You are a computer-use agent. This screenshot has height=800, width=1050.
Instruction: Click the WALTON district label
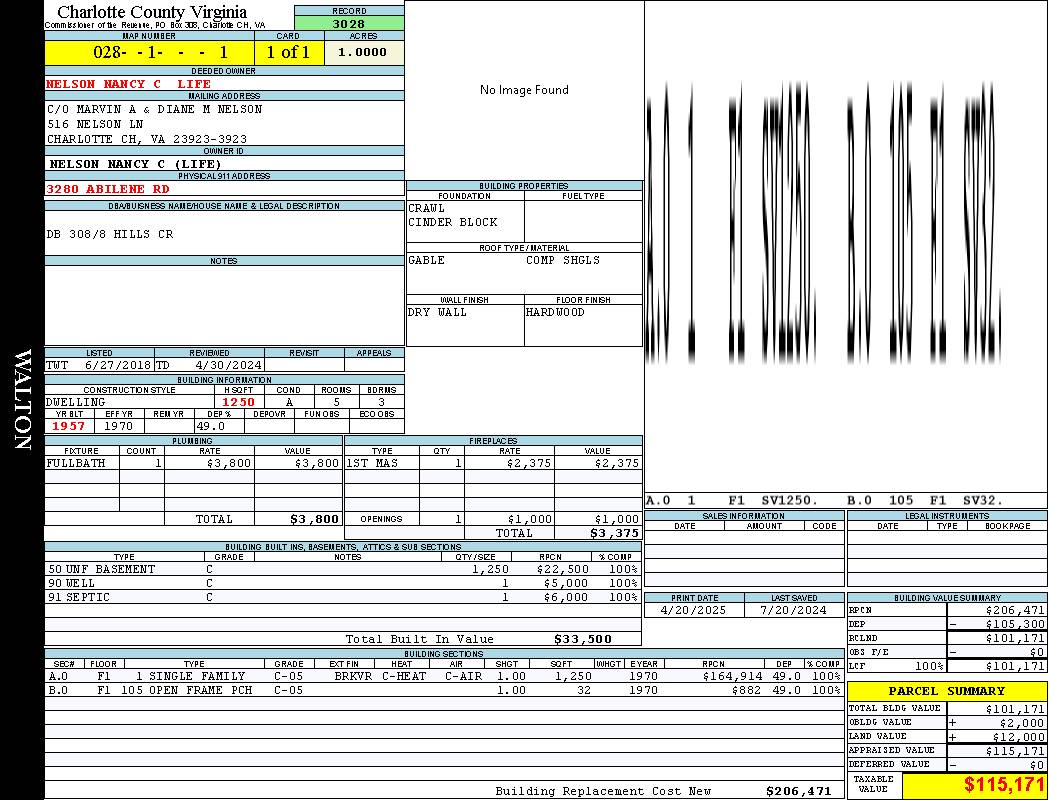[x=23, y=399]
